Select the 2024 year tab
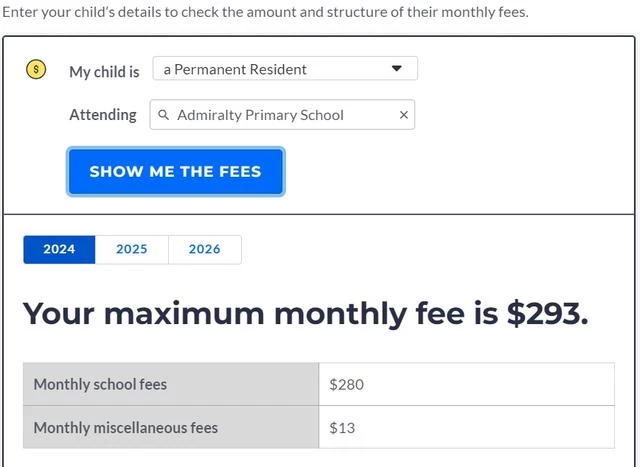Image resolution: width=640 pixels, height=467 pixels. (59, 249)
